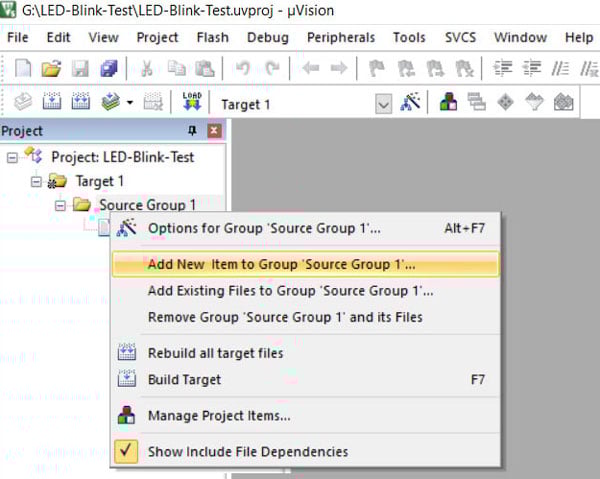Click the Indent selection icon
The width and height of the screenshot is (600, 479).
pos(503,68)
